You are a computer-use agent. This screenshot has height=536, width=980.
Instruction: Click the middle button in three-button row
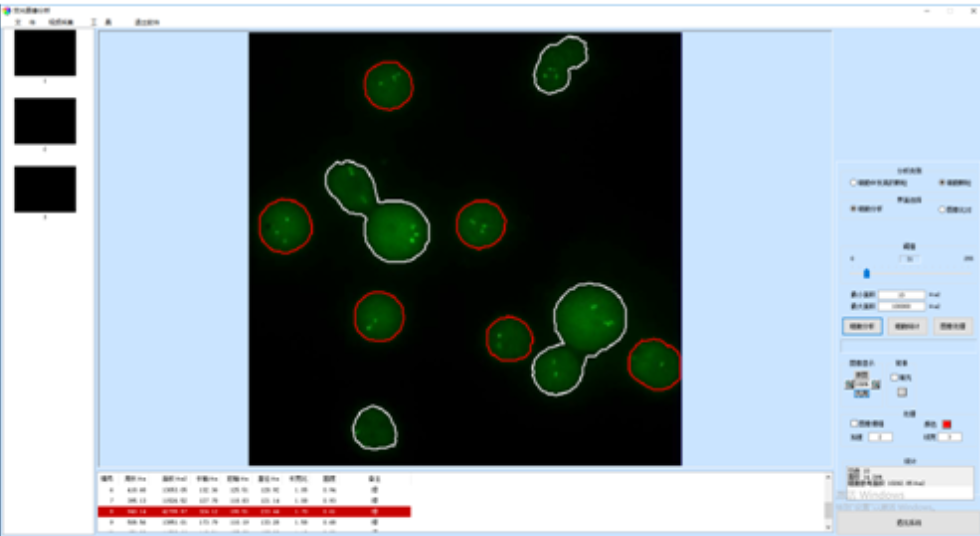pyautogui.click(x=906, y=326)
